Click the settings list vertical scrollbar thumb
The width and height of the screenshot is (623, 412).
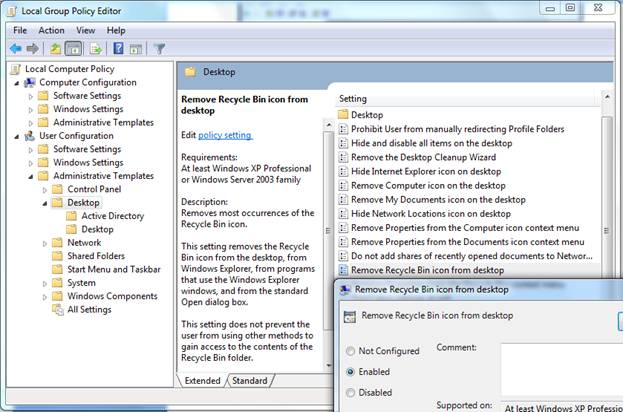[x=607, y=199]
